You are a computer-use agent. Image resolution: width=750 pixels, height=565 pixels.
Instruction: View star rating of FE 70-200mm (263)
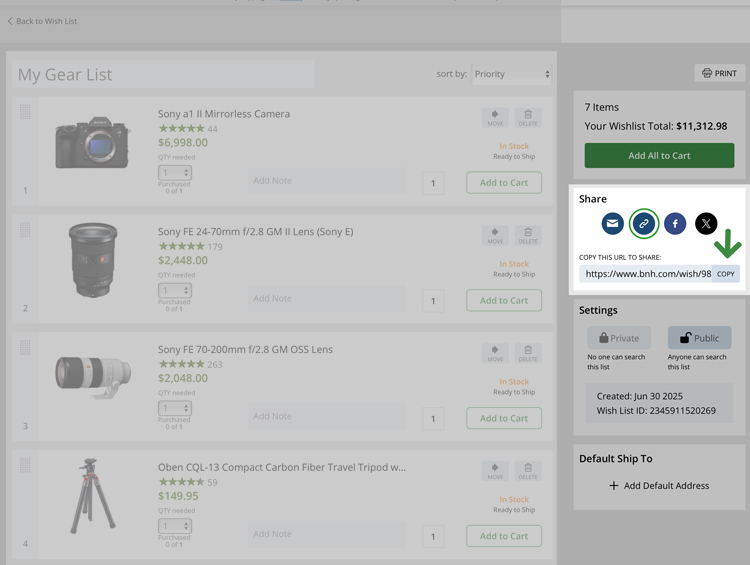click(181, 364)
